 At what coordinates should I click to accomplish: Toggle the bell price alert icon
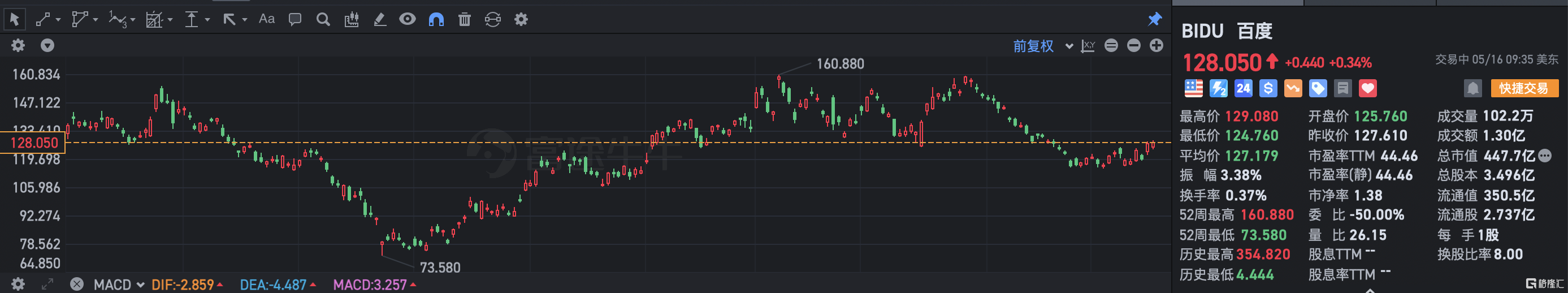pyautogui.click(x=1472, y=88)
